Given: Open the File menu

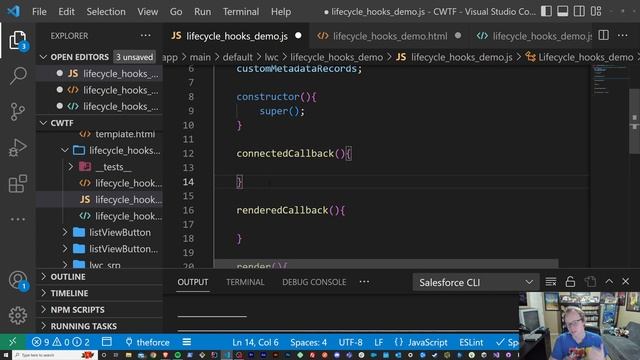Looking at the screenshot, I should click(x=39, y=11).
